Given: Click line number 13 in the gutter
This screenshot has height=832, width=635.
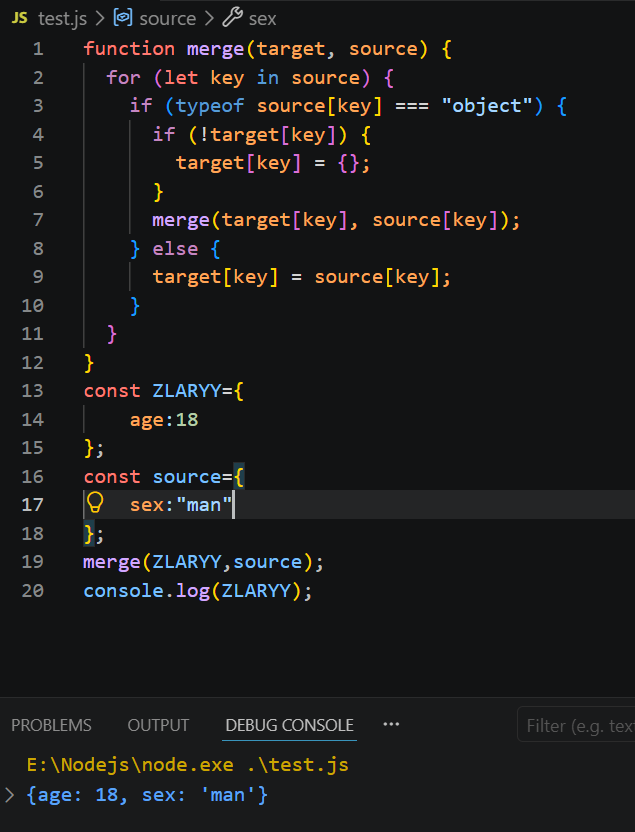Looking at the screenshot, I should click(x=32, y=391).
